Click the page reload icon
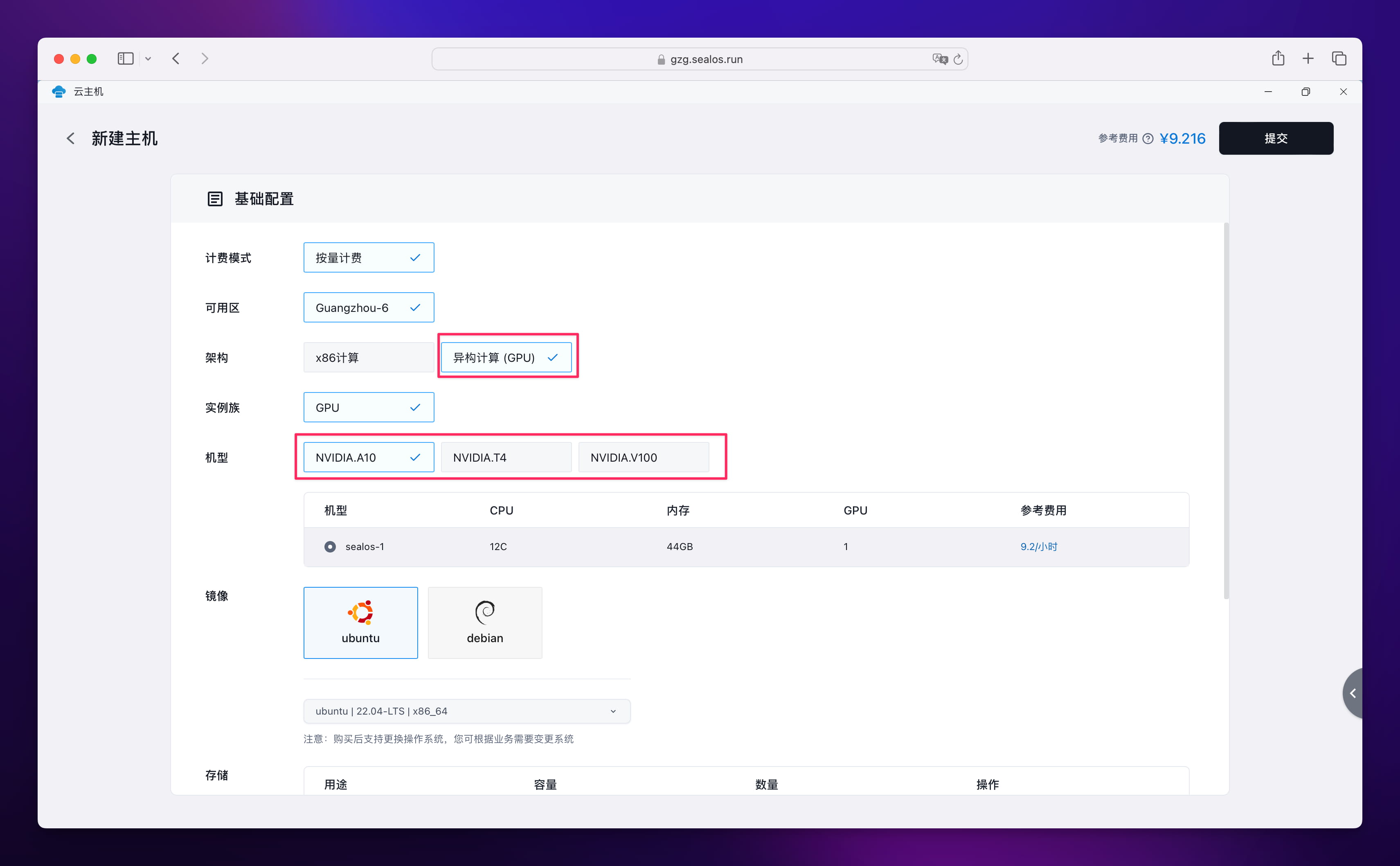Viewport: 1400px width, 866px height. (x=958, y=59)
